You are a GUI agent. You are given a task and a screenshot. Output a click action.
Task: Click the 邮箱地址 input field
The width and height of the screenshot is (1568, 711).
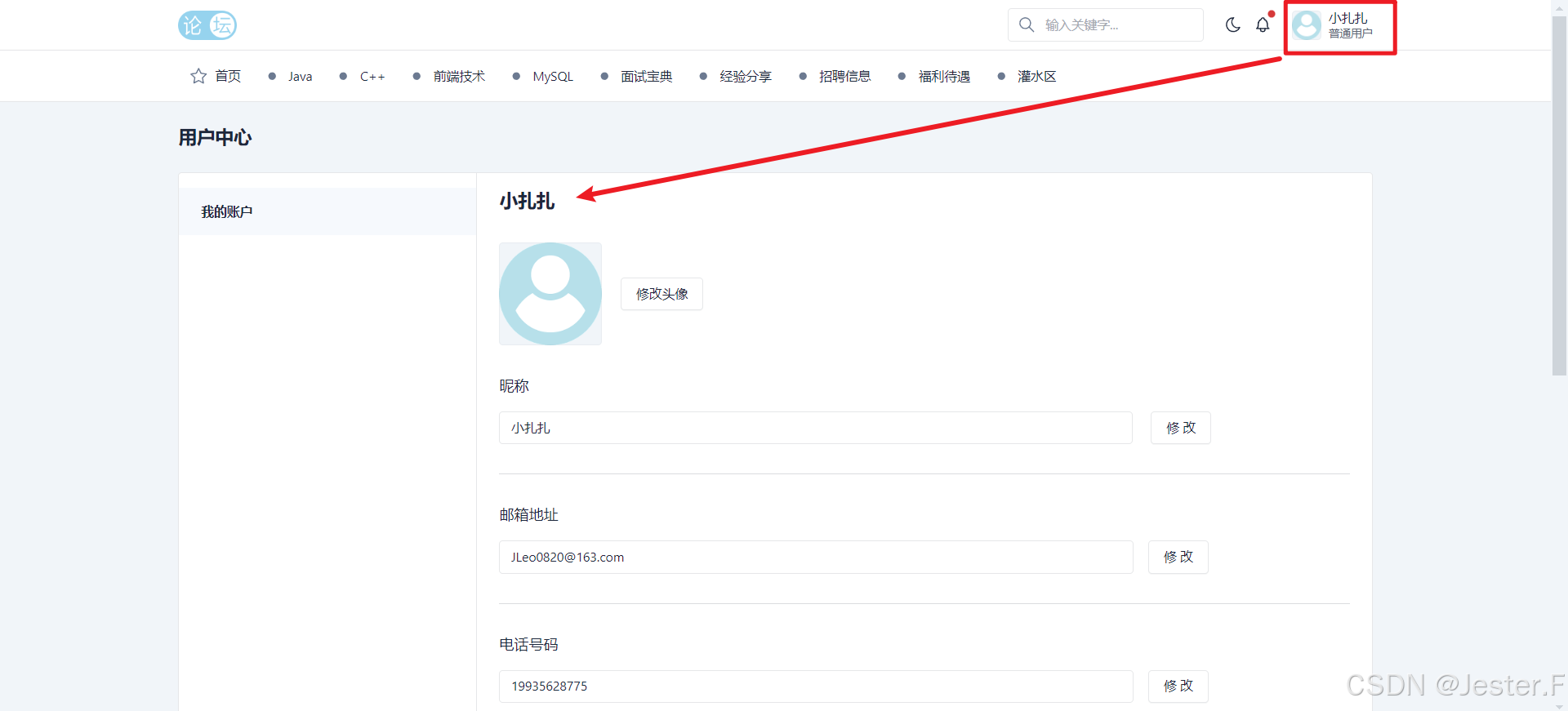[x=816, y=557]
